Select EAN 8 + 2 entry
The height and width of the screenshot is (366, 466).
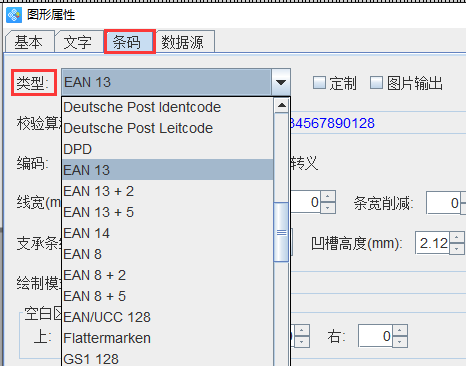(x=168, y=275)
